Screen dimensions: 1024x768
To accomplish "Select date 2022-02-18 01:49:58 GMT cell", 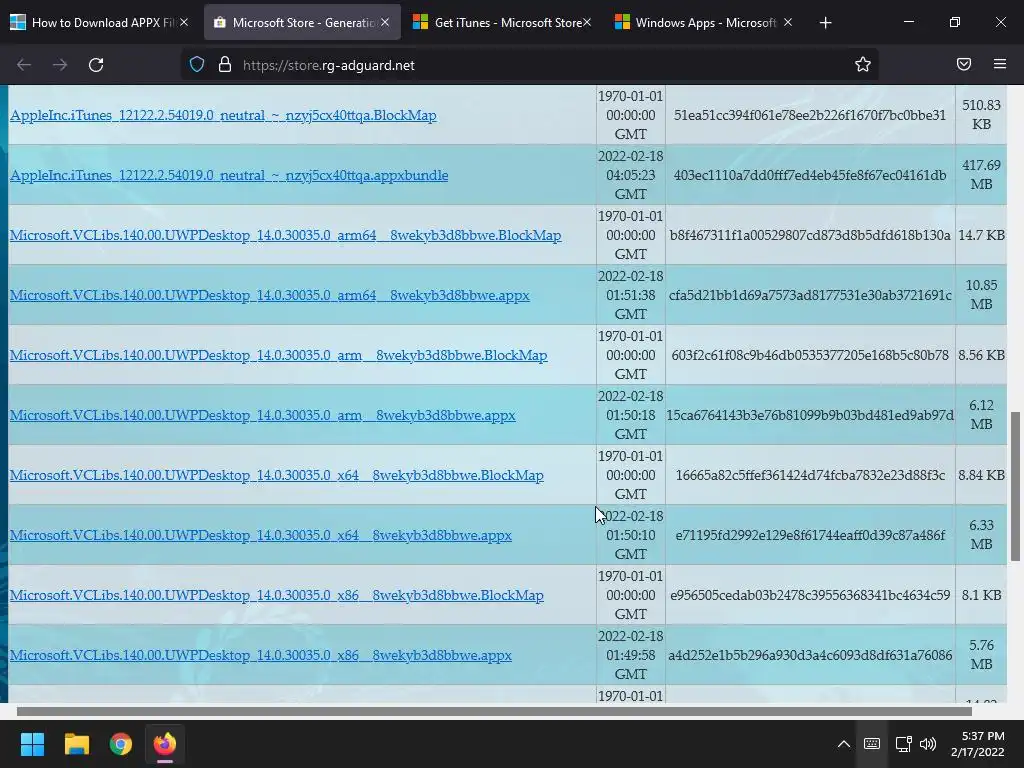I will tap(630, 656).
